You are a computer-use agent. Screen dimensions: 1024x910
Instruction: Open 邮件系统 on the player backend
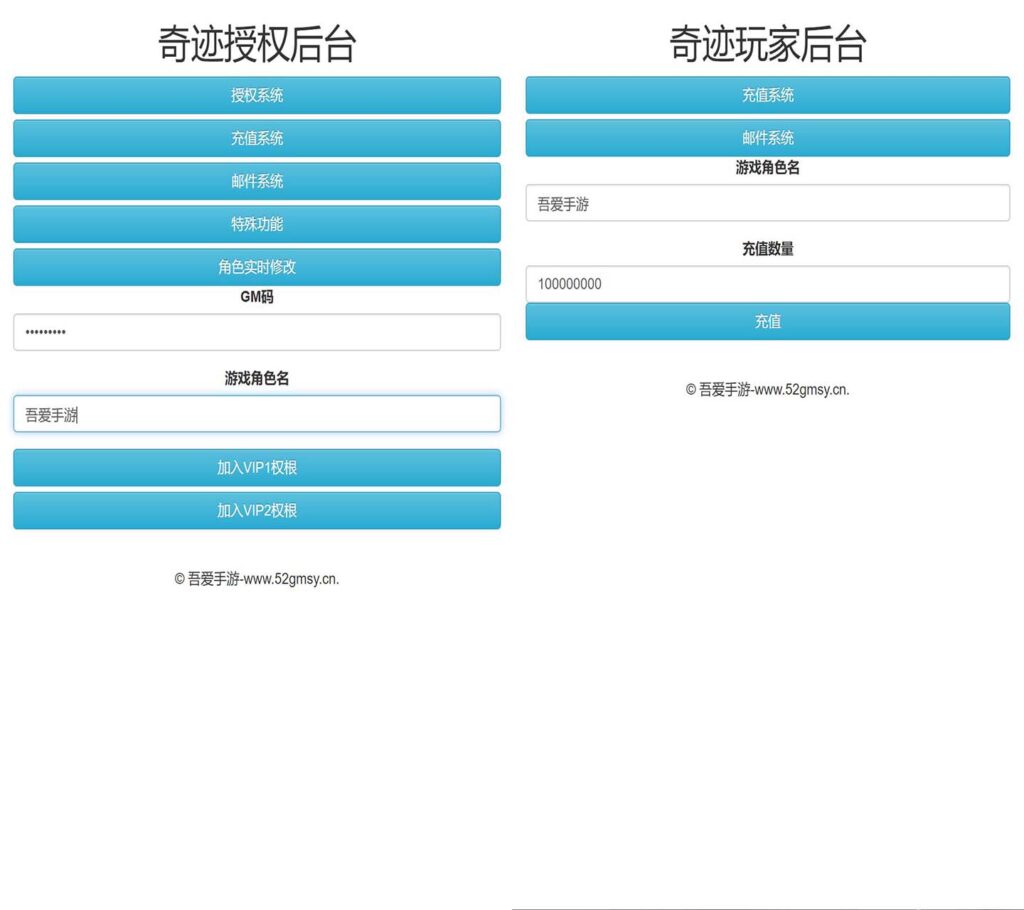[767, 138]
